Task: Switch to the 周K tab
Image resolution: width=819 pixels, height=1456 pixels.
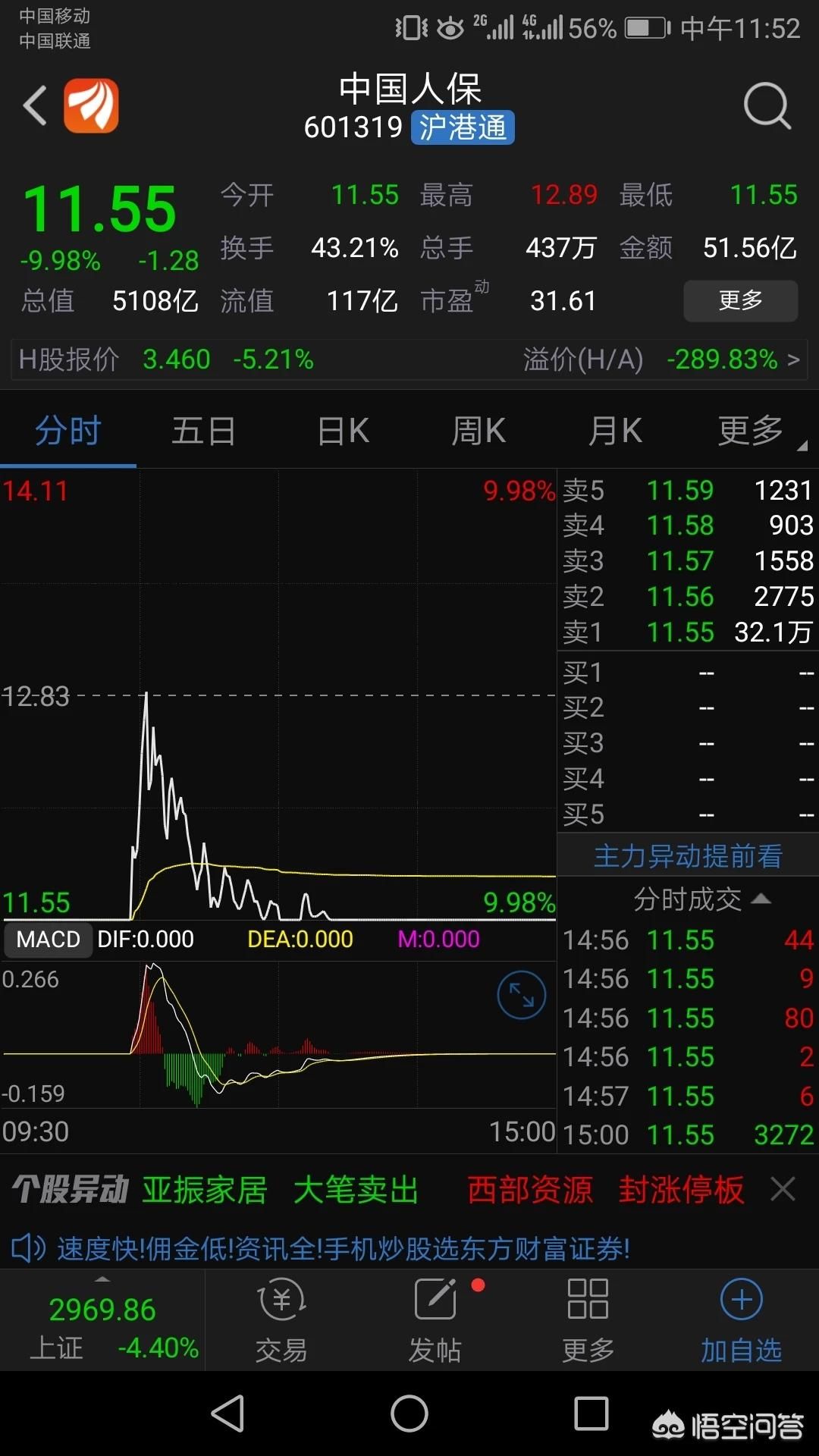Action: [x=479, y=431]
